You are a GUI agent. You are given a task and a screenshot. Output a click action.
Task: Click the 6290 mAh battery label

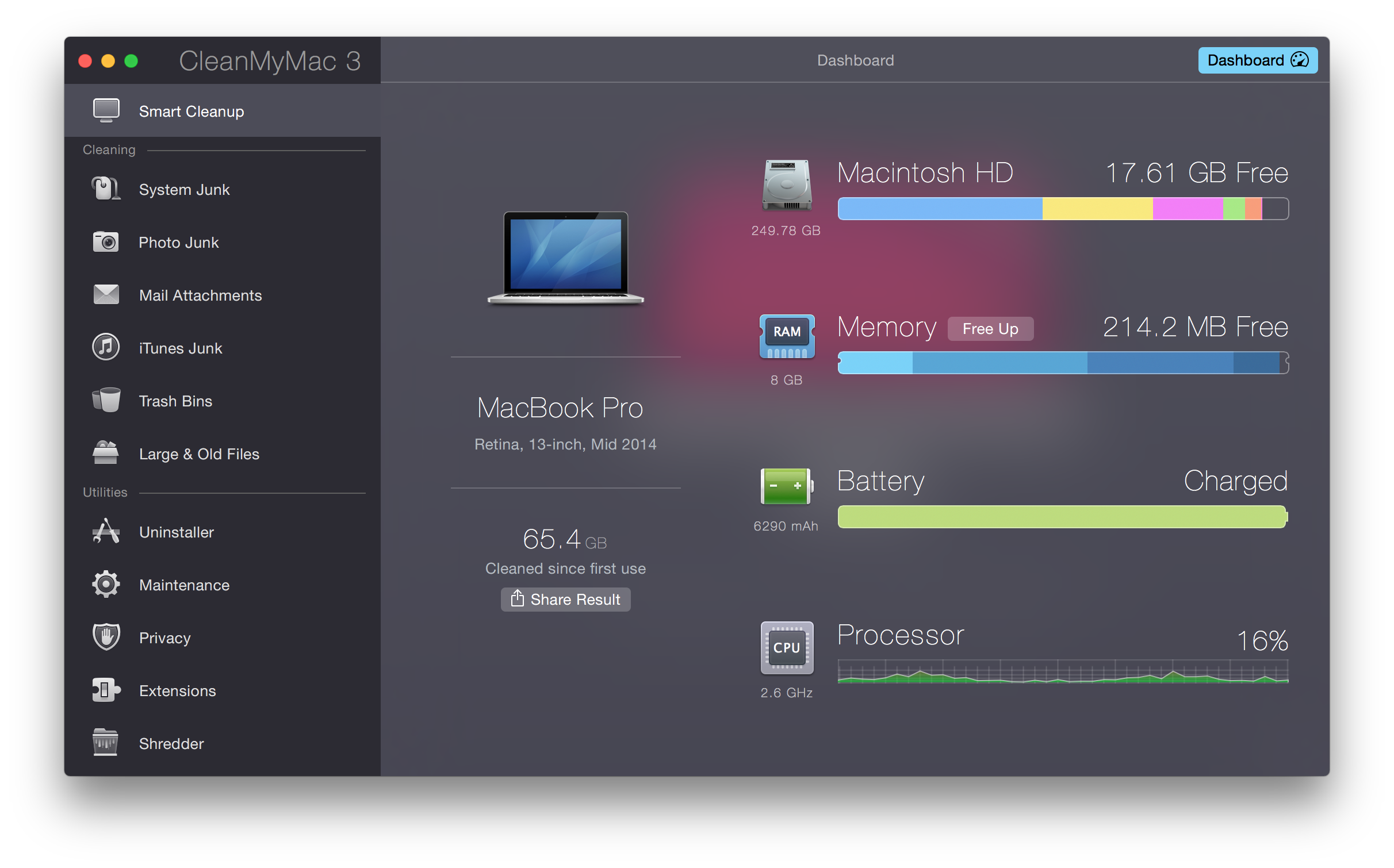[786, 526]
